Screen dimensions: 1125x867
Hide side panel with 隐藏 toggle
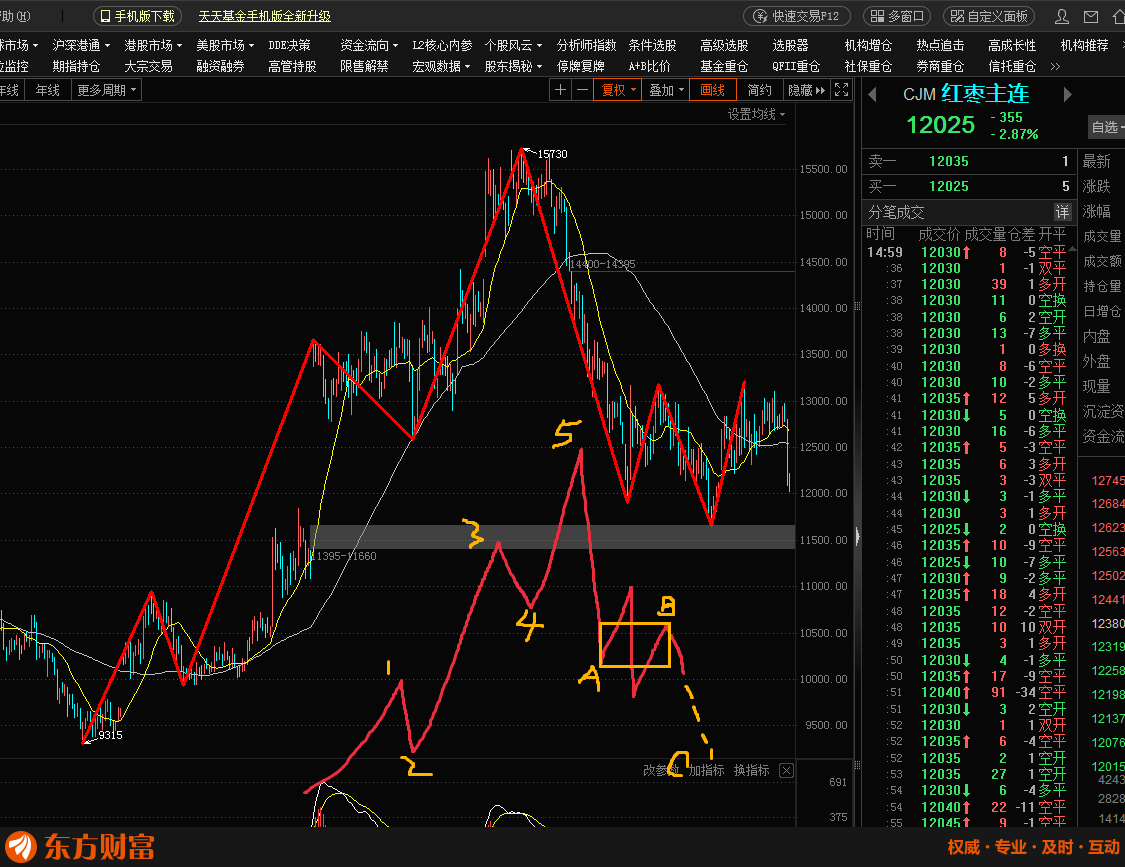coord(807,90)
